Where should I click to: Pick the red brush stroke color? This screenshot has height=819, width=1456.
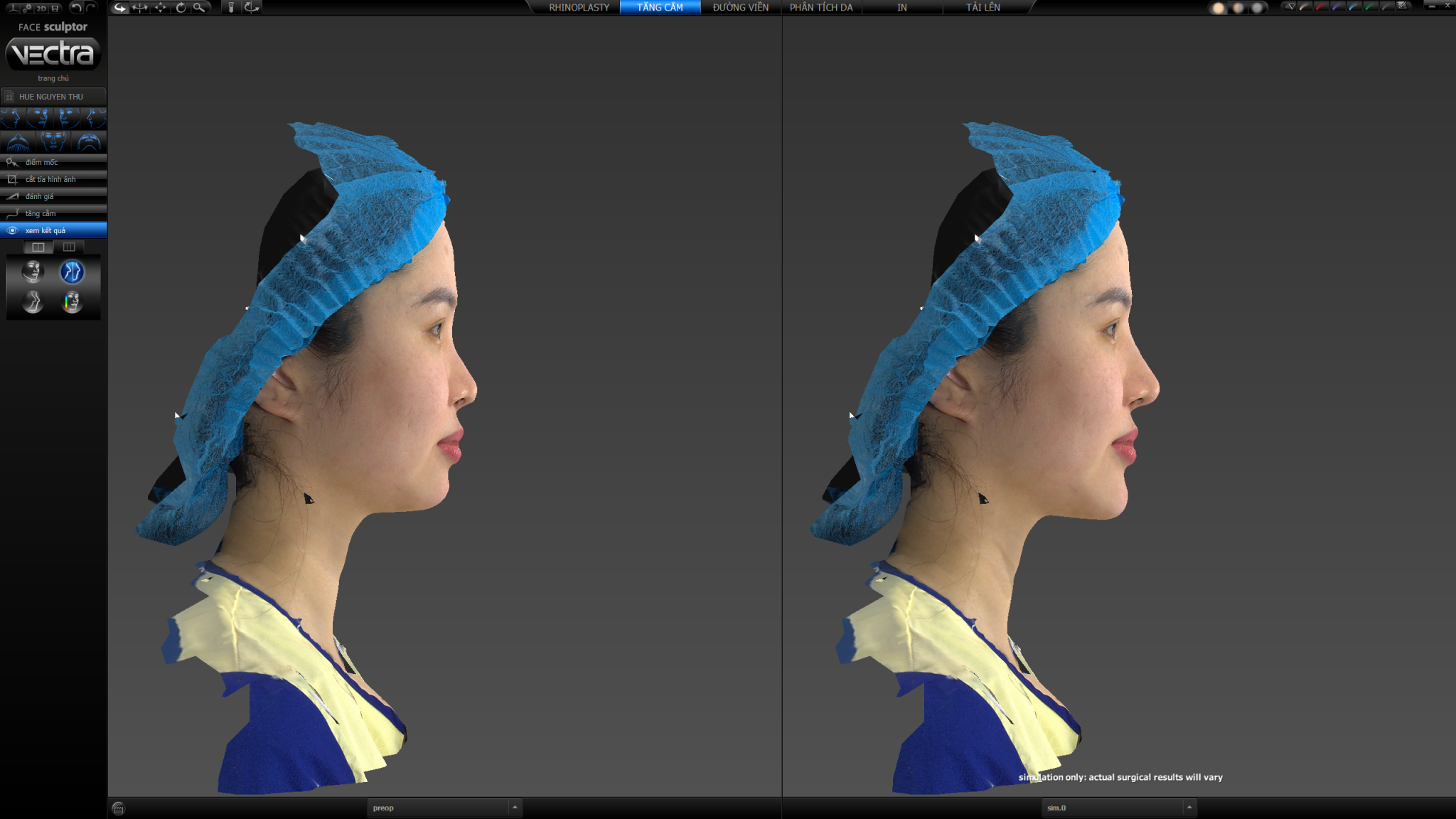(1321, 6)
